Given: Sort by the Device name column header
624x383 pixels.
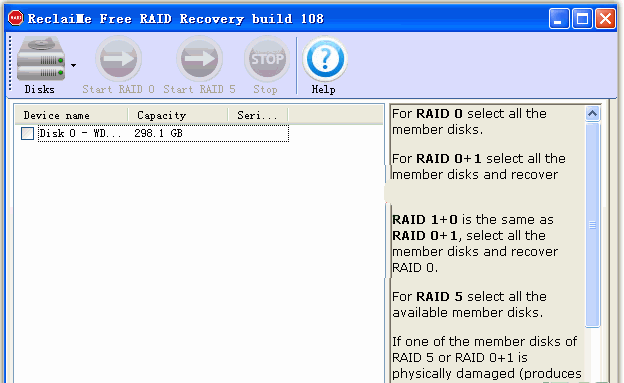Looking at the screenshot, I should point(72,115).
